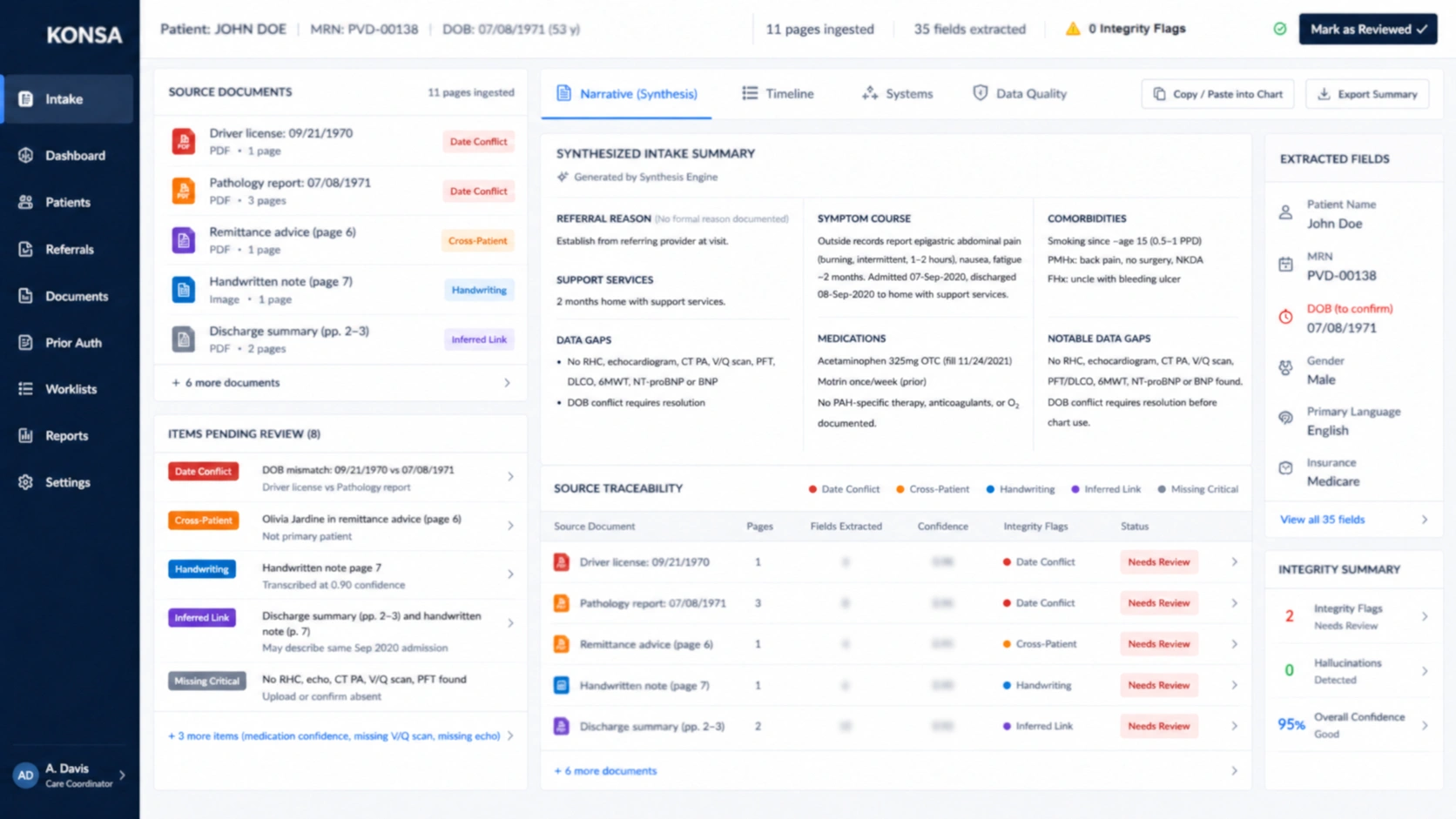Click the green verified check icon
1456x819 pixels.
(x=1280, y=29)
